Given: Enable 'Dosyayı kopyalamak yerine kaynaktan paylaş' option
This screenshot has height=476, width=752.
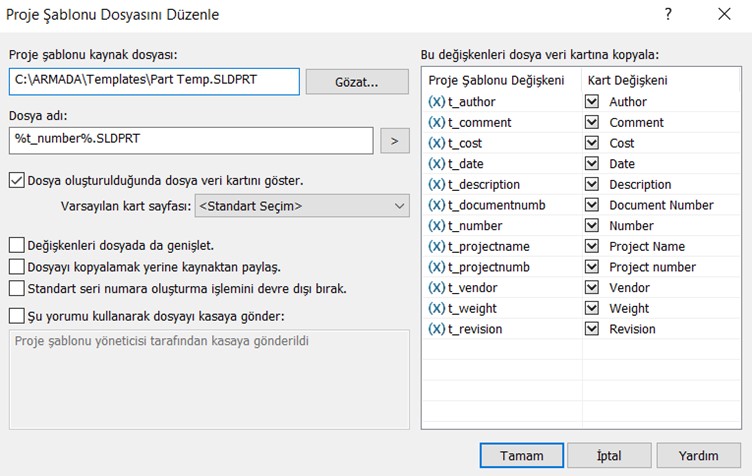Looking at the screenshot, I should pyautogui.click(x=16, y=266).
